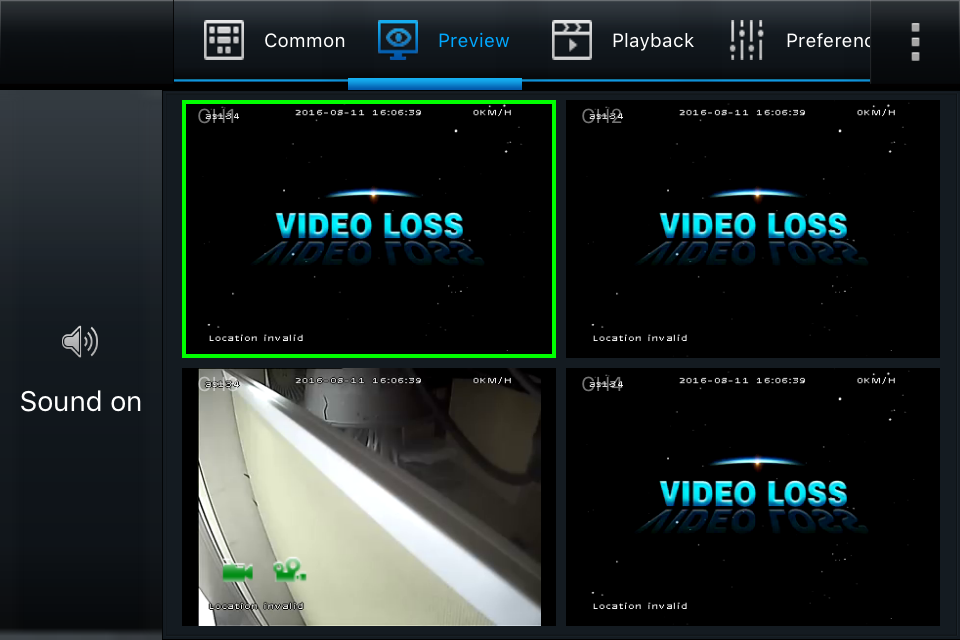Select the CH4 video loss tile
The image size is (960, 640).
pyautogui.click(x=752, y=497)
